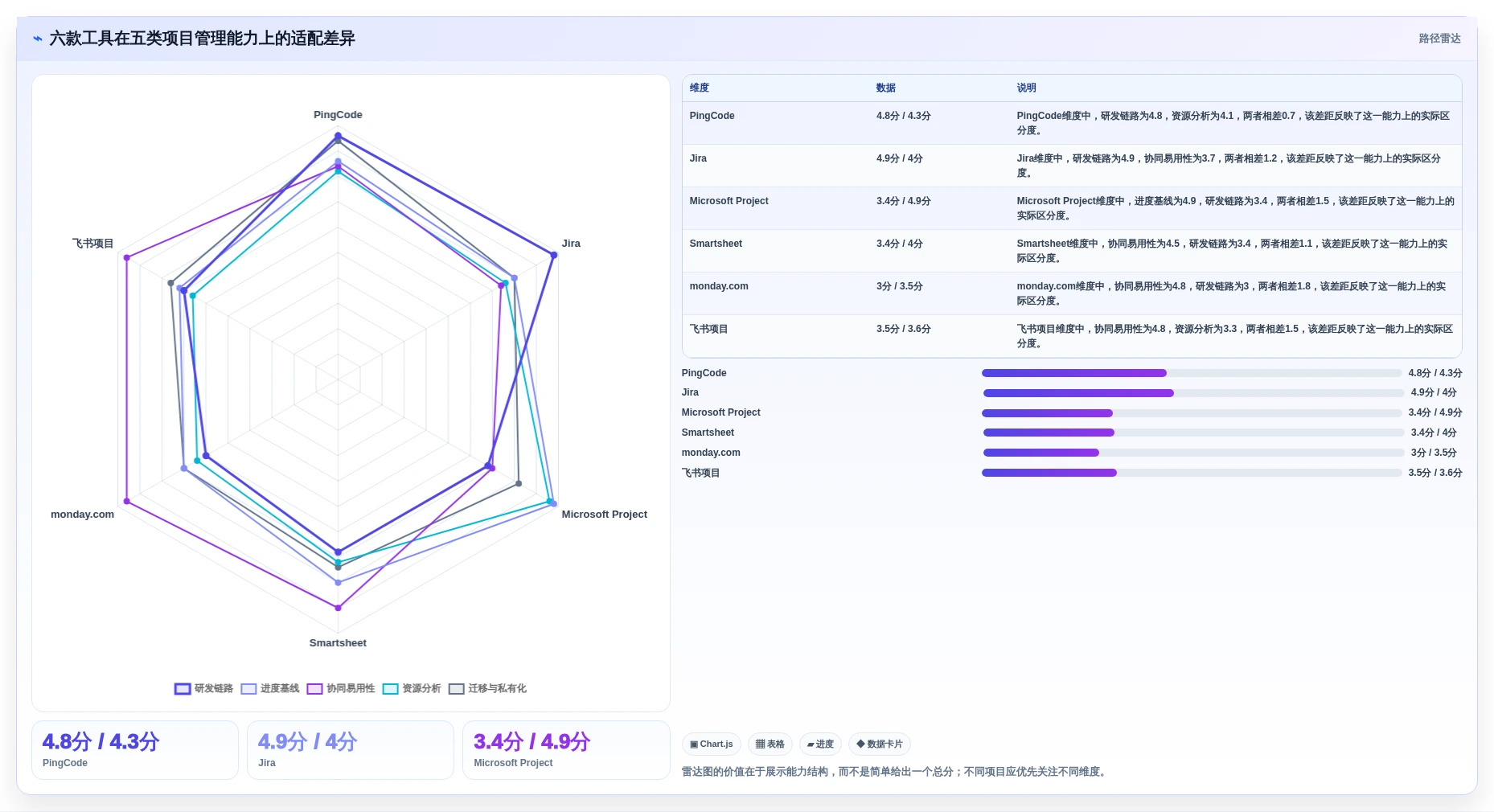The width and height of the screenshot is (1494, 812).
Task: Select the 数据卡片 chip
Action: pyautogui.click(x=880, y=744)
